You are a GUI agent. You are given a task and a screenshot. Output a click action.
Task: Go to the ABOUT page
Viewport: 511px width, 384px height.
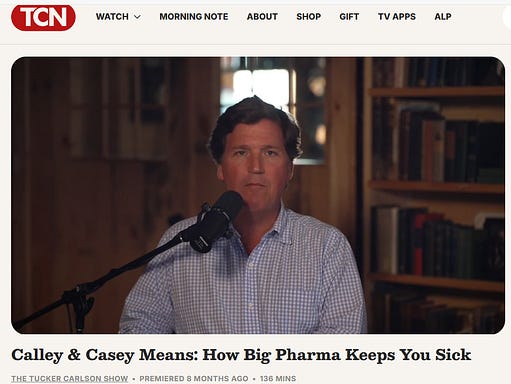click(x=262, y=16)
